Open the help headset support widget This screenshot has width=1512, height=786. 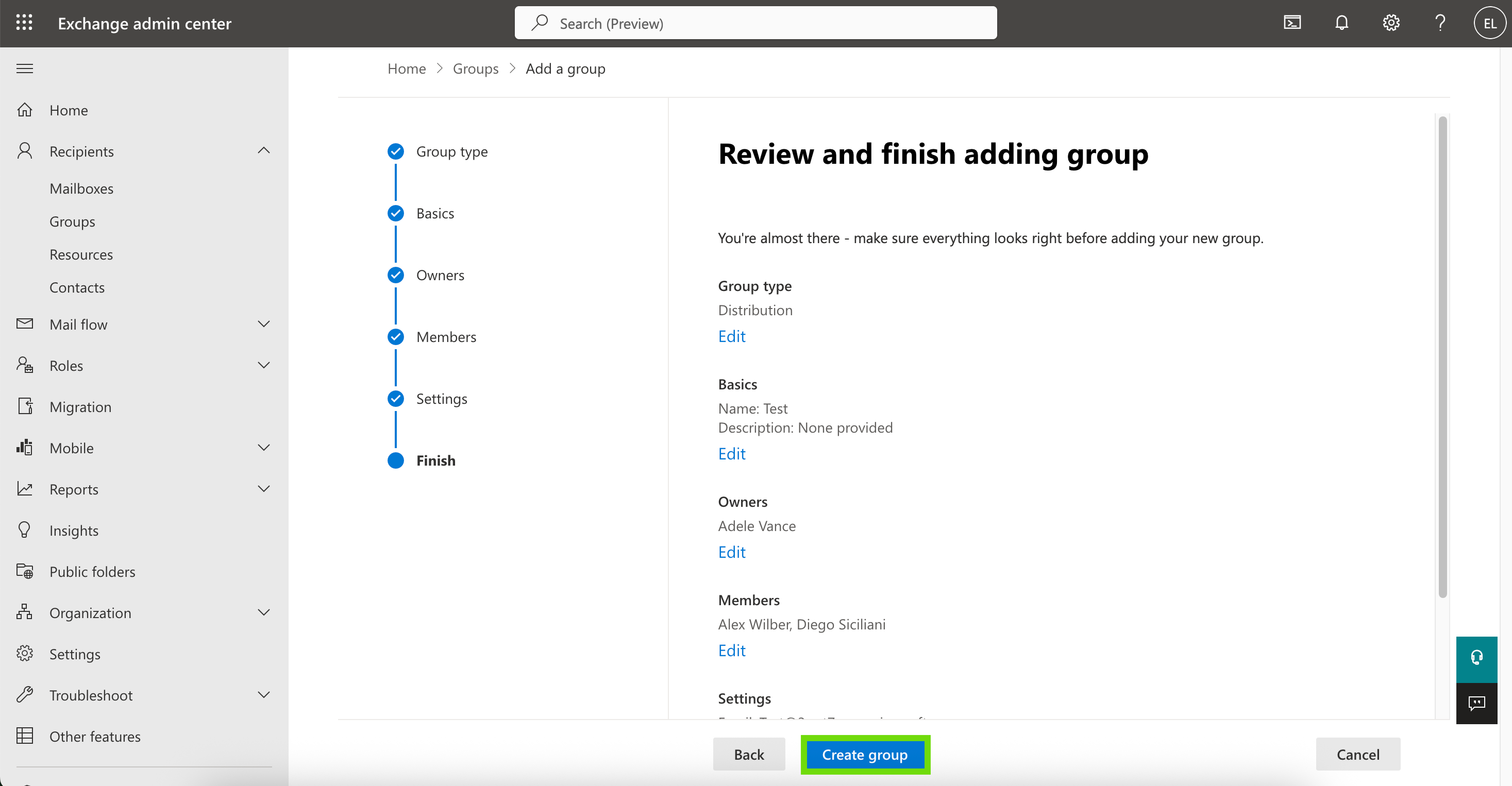pyautogui.click(x=1477, y=658)
